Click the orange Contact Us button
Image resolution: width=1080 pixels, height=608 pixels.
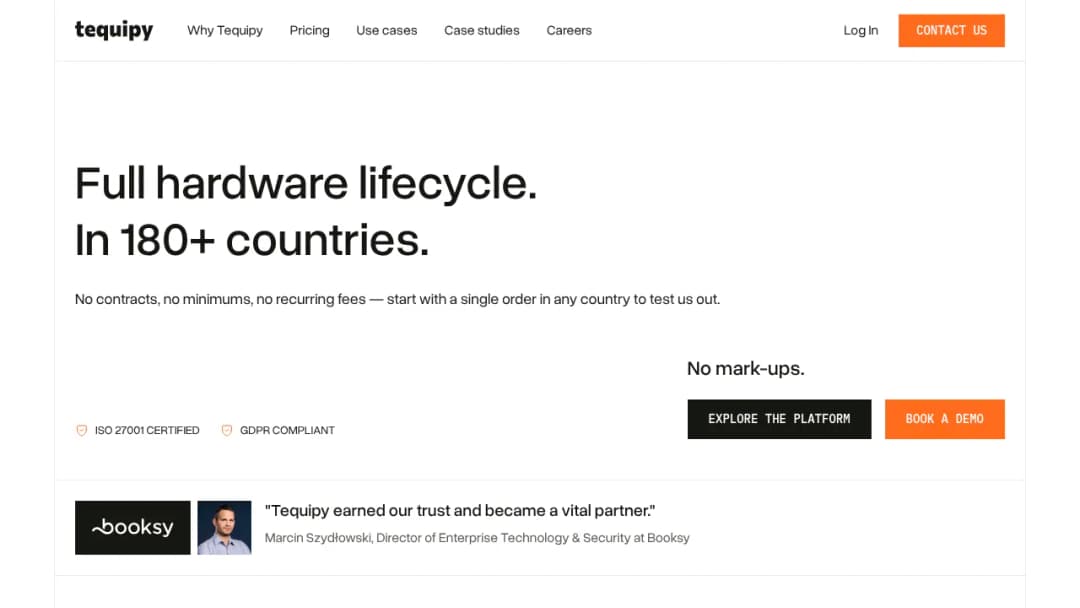pyautogui.click(x=951, y=30)
